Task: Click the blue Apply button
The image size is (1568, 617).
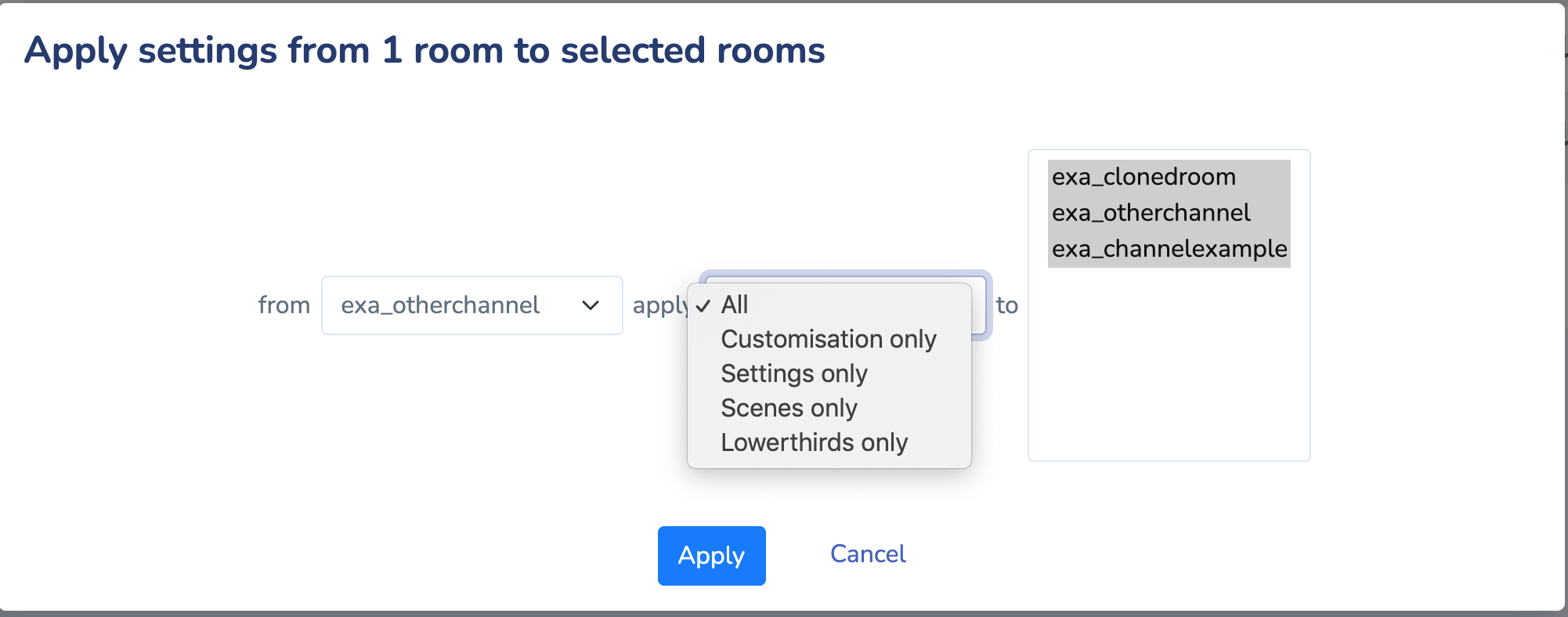Action: 711,556
